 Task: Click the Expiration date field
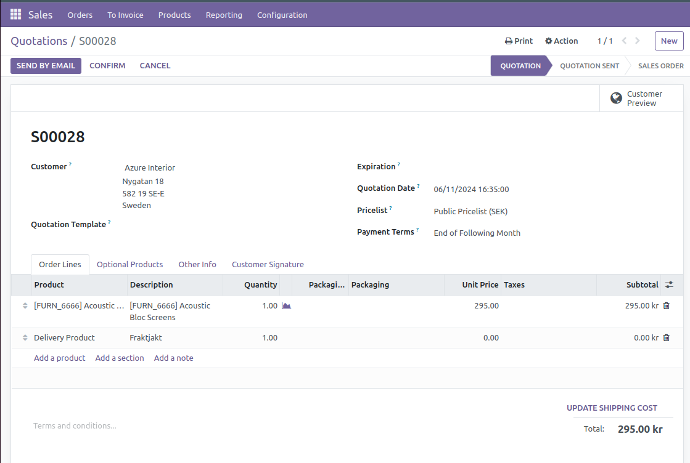550,167
